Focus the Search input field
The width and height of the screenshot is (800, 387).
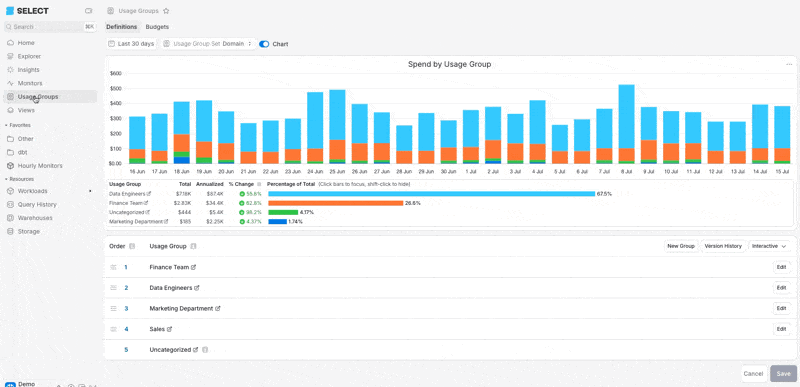click(50, 27)
